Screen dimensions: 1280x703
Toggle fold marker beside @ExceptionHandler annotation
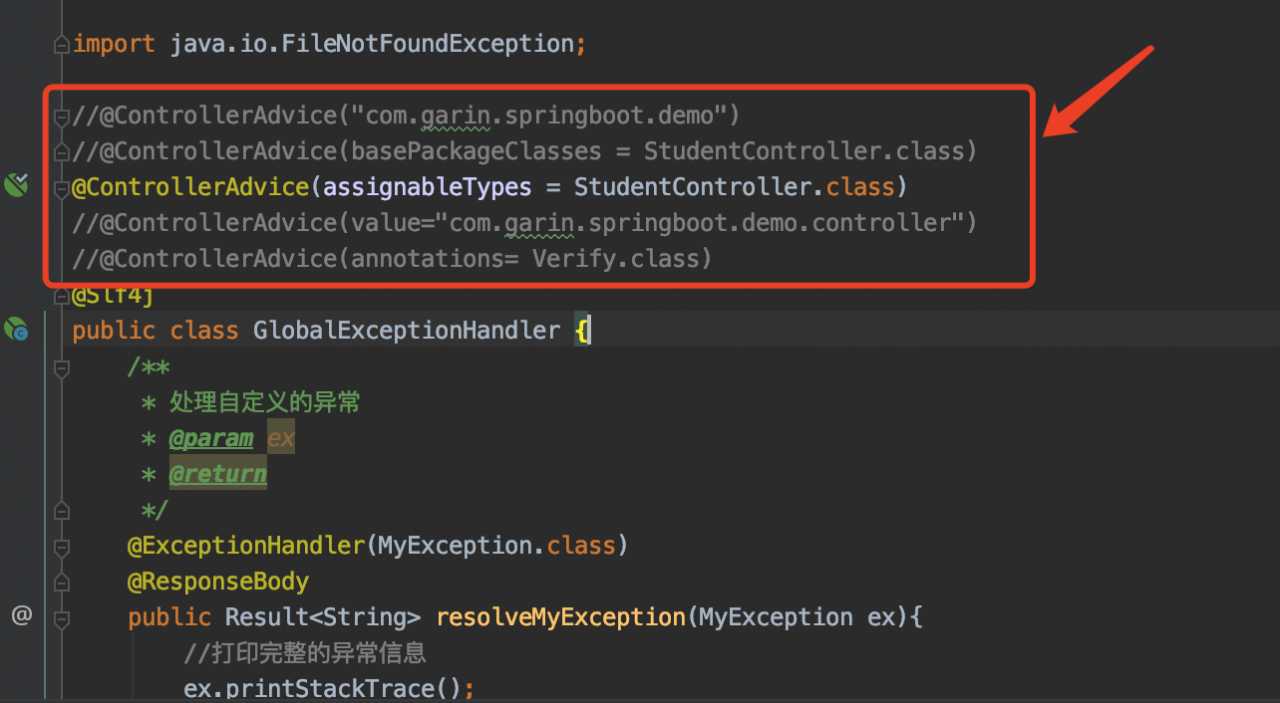pyautogui.click(x=62, y=547)
